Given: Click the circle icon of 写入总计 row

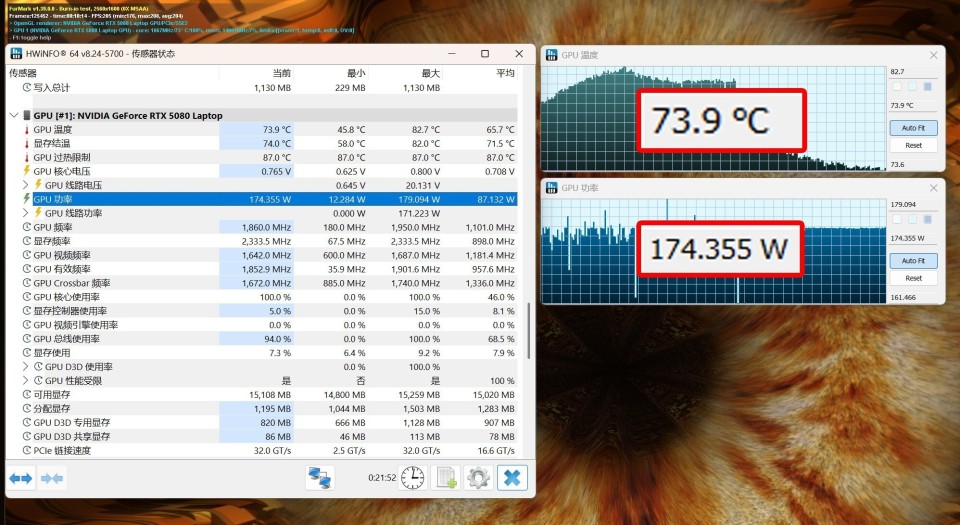Looking at the screenshot, I should 26,88.
